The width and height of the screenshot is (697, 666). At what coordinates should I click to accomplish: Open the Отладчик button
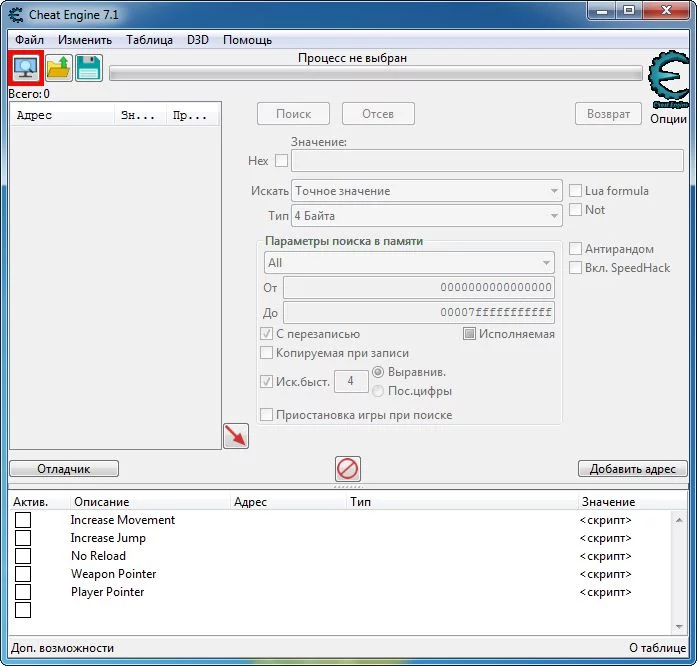tap(64, 469)
